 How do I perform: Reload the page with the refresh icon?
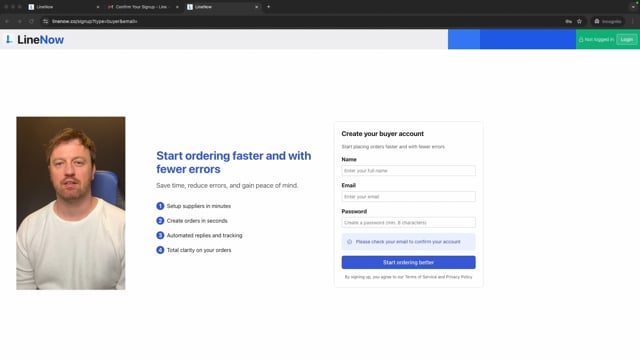pyautogui.click(x=31, y=21)
